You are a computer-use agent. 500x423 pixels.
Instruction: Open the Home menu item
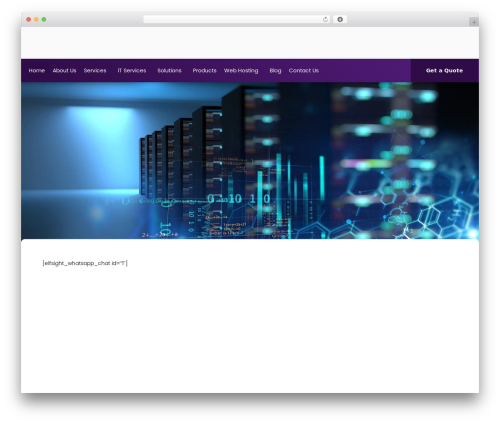point(37,70)
